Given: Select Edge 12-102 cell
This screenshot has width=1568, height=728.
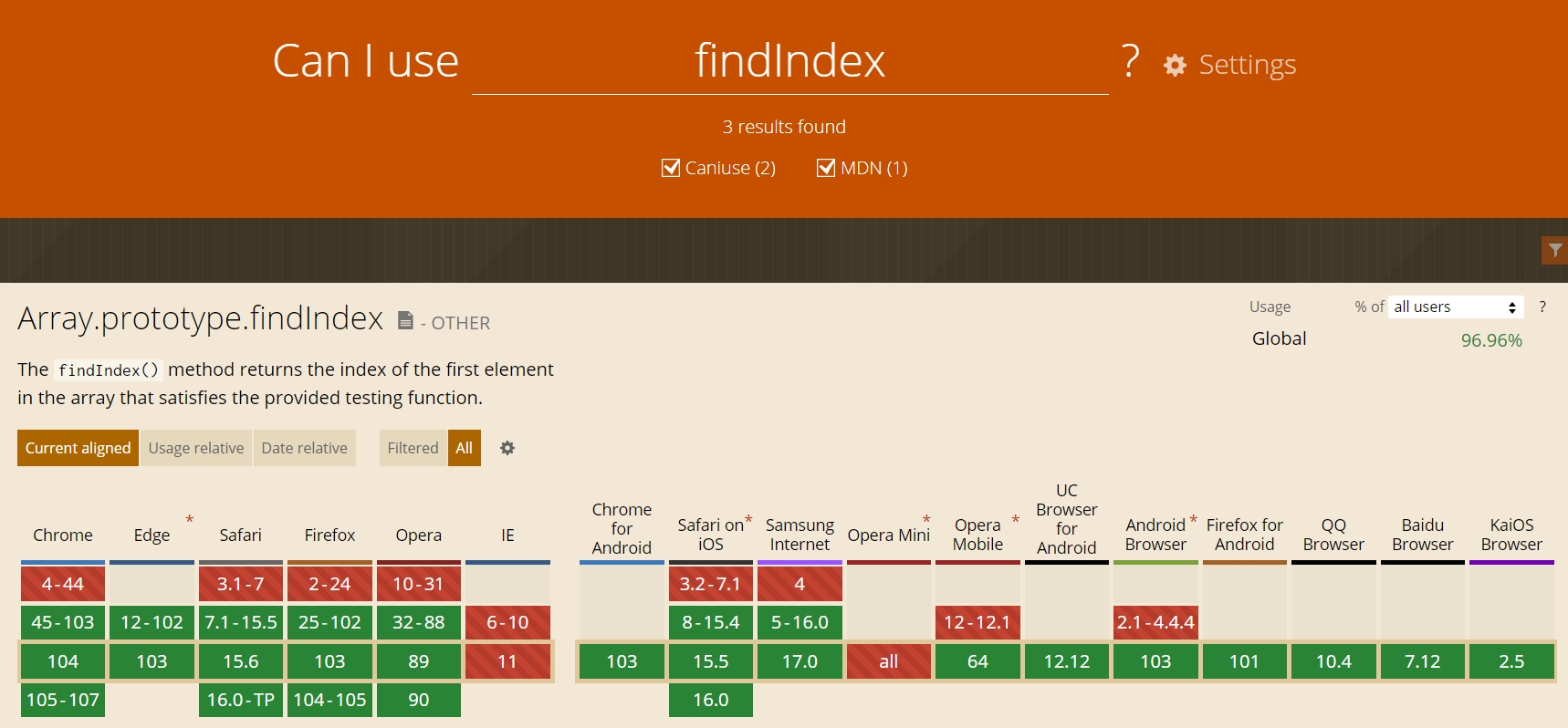Looking at the screenshot, I should [152, 622].
